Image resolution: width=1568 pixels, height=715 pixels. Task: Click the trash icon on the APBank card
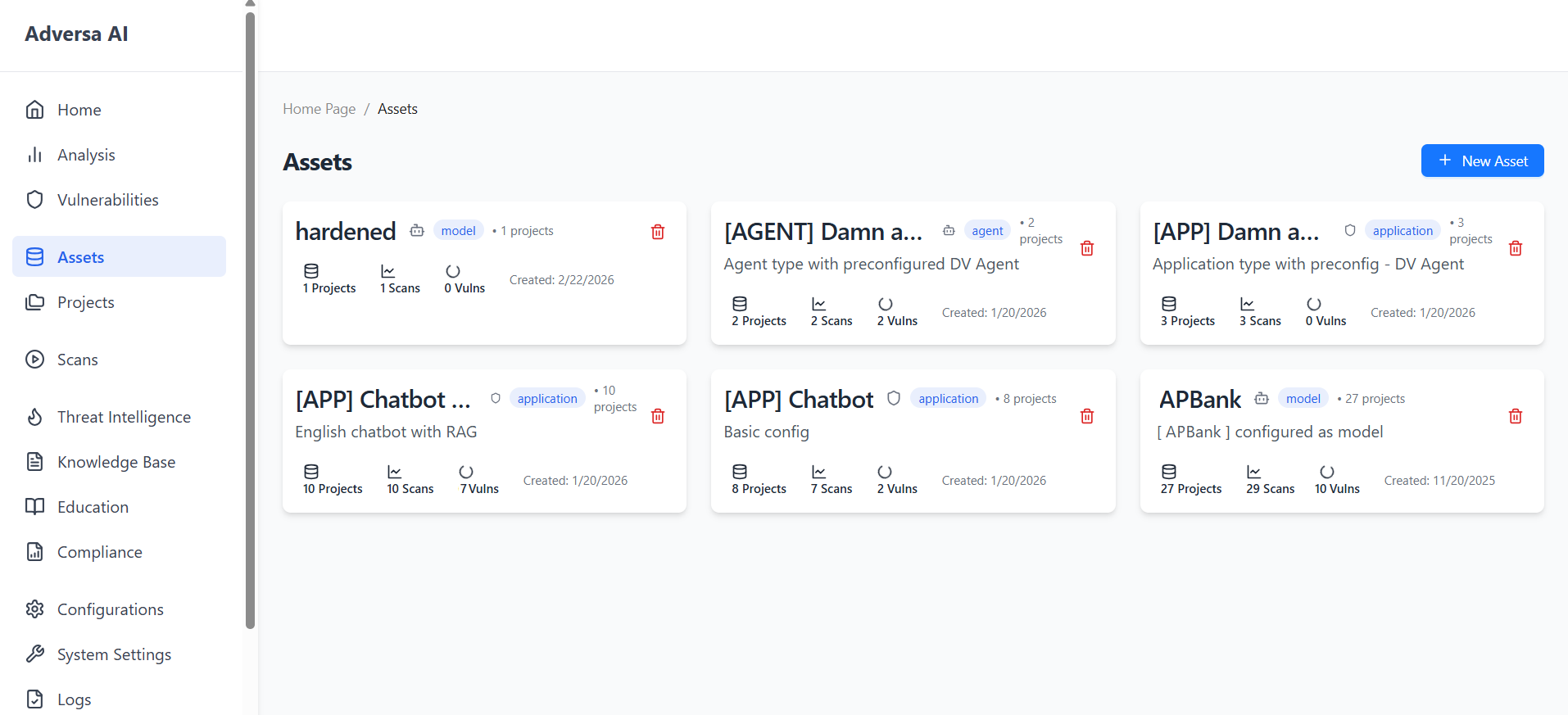[1515, 416]
